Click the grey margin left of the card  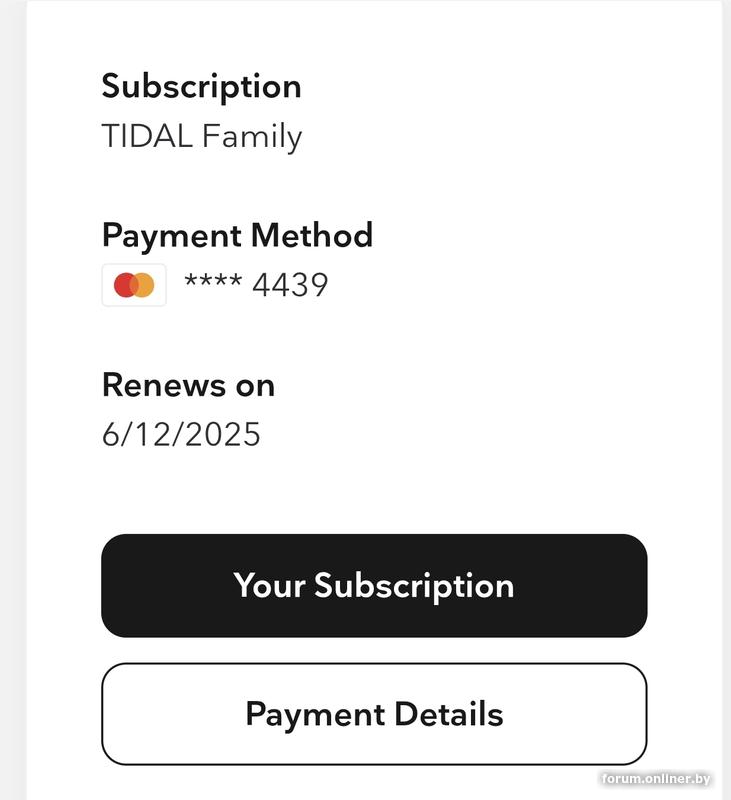point(12,400)
